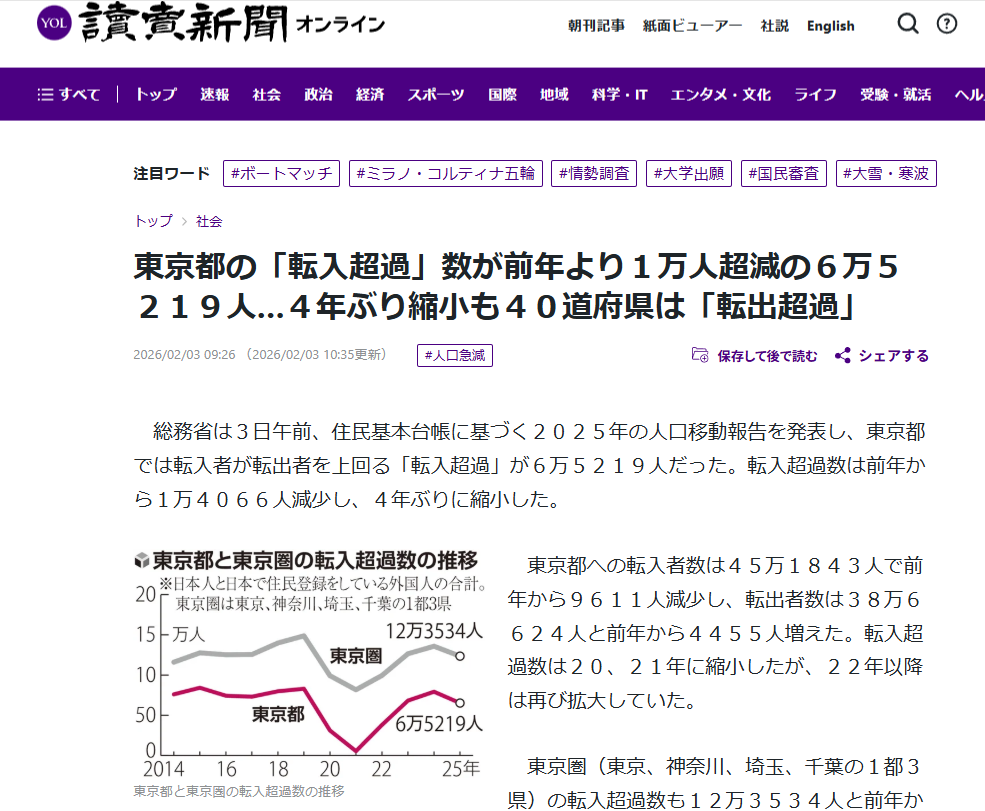Image resolution: width=985 pixels, height=811 pixels.
Task: Open the 紙面ビューアー link
Action: [x=693, y=26]
